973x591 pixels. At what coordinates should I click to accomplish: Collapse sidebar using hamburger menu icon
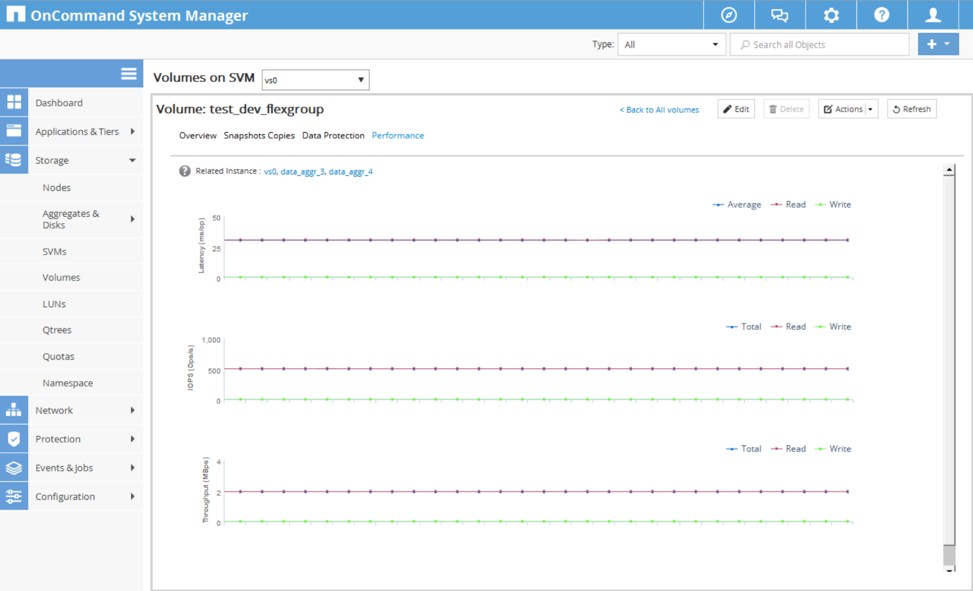(x=128, y=73)
